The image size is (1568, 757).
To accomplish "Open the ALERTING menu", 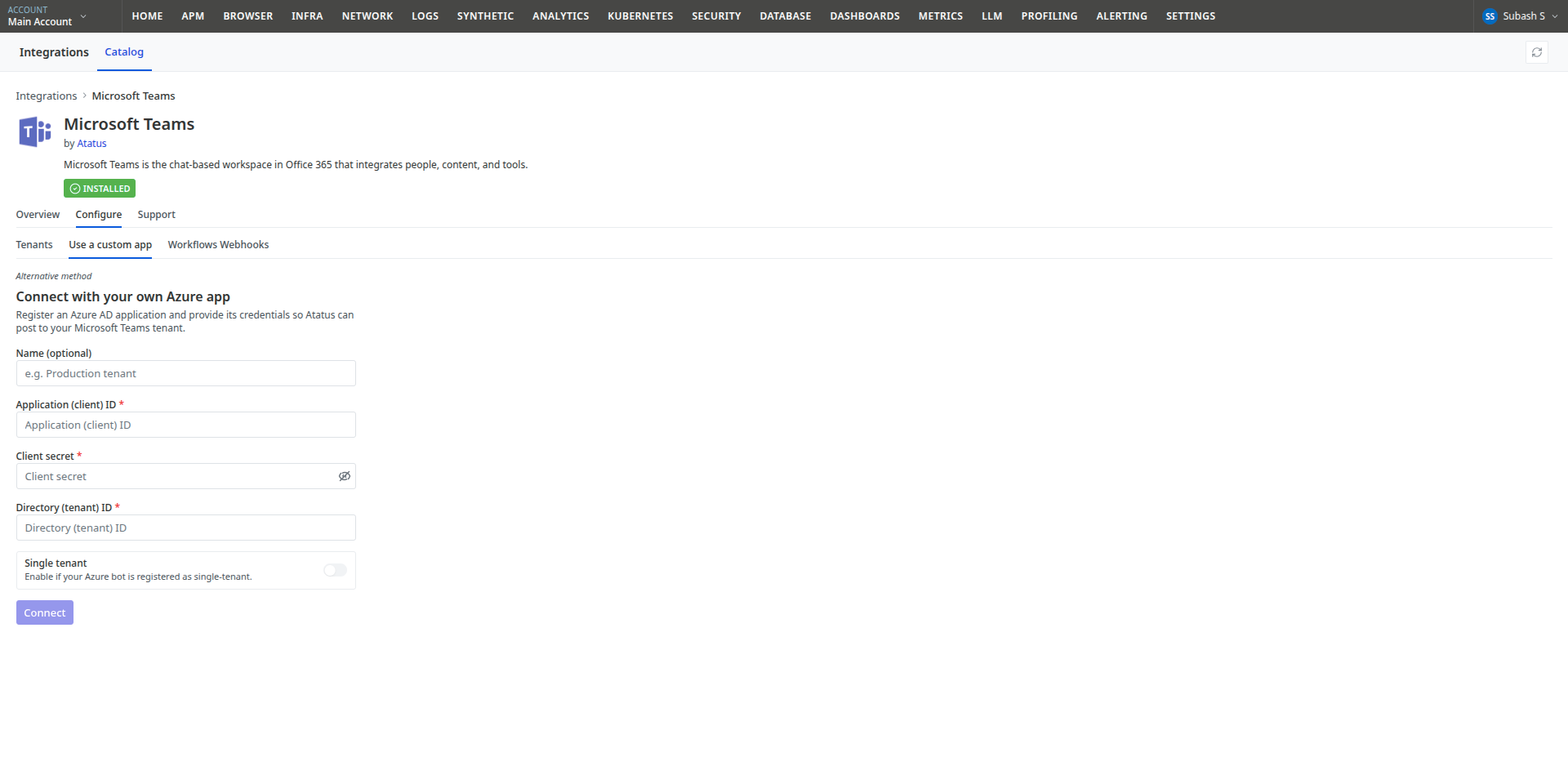I will click(x=1121, y=16).
